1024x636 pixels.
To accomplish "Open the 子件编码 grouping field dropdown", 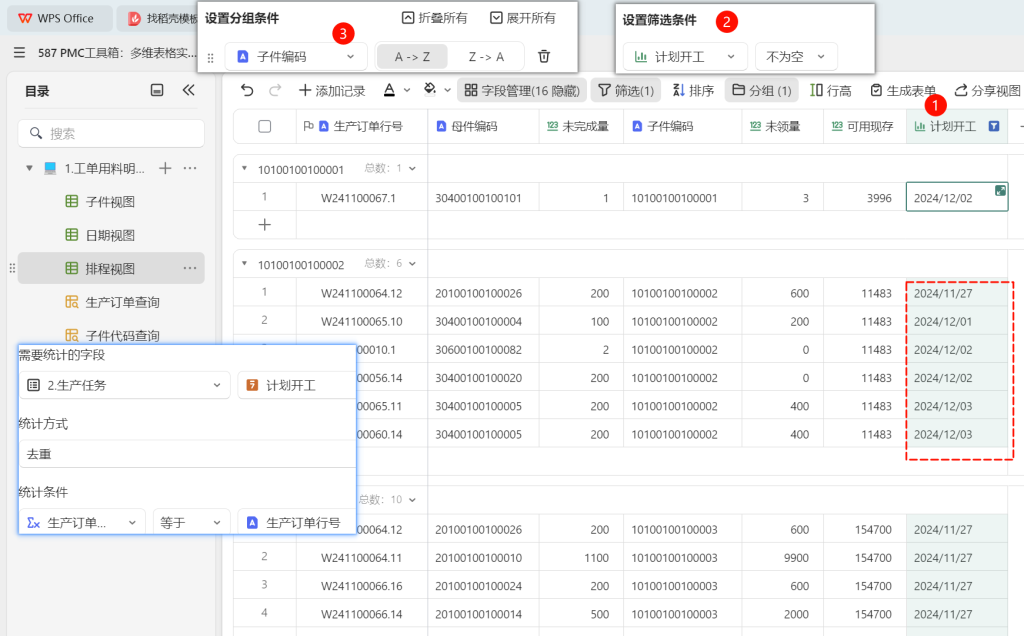I will pyautogui.click(x=296, y=57).
